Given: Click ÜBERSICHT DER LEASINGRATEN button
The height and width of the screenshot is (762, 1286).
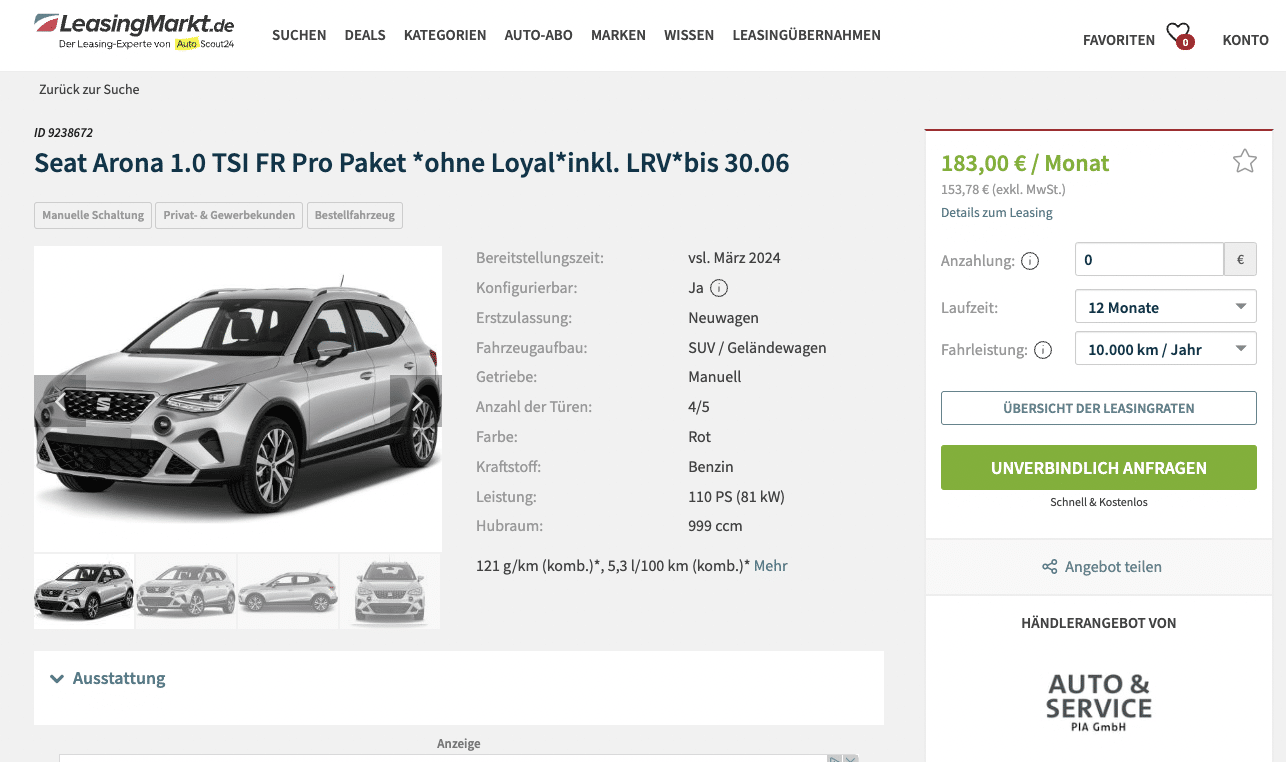Looking at the screenshot, I should [1098, 408].
